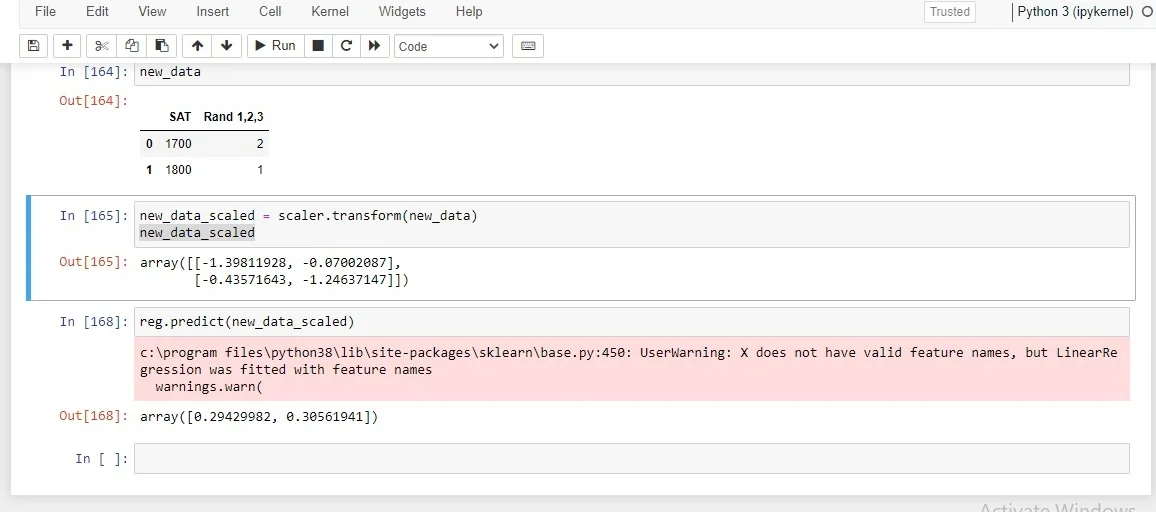
Task: Open the Kernel menu
Action: point(330,12)
